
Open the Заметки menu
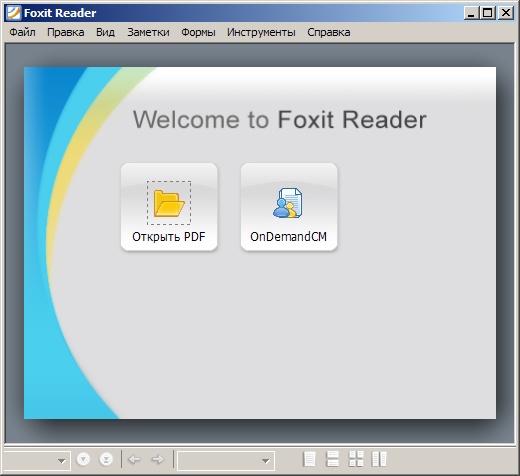click(x=148, y=32)
